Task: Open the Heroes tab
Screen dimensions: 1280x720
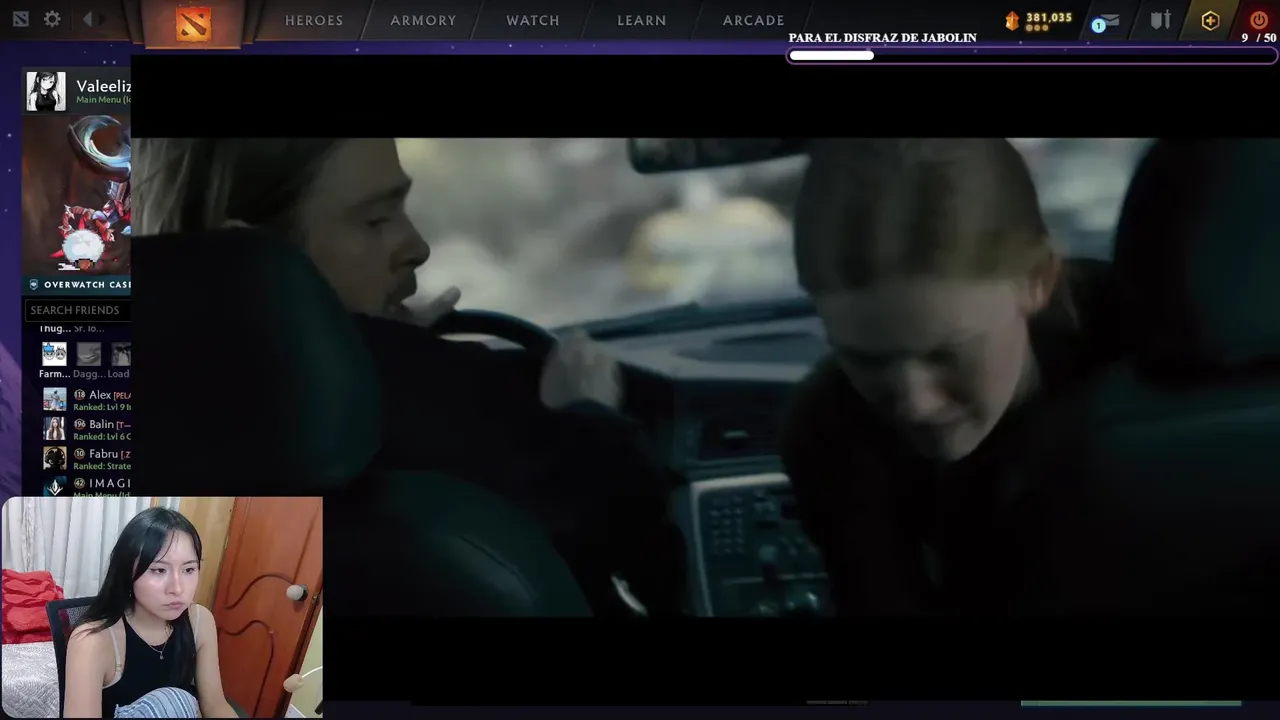Action: coord(314,20)
